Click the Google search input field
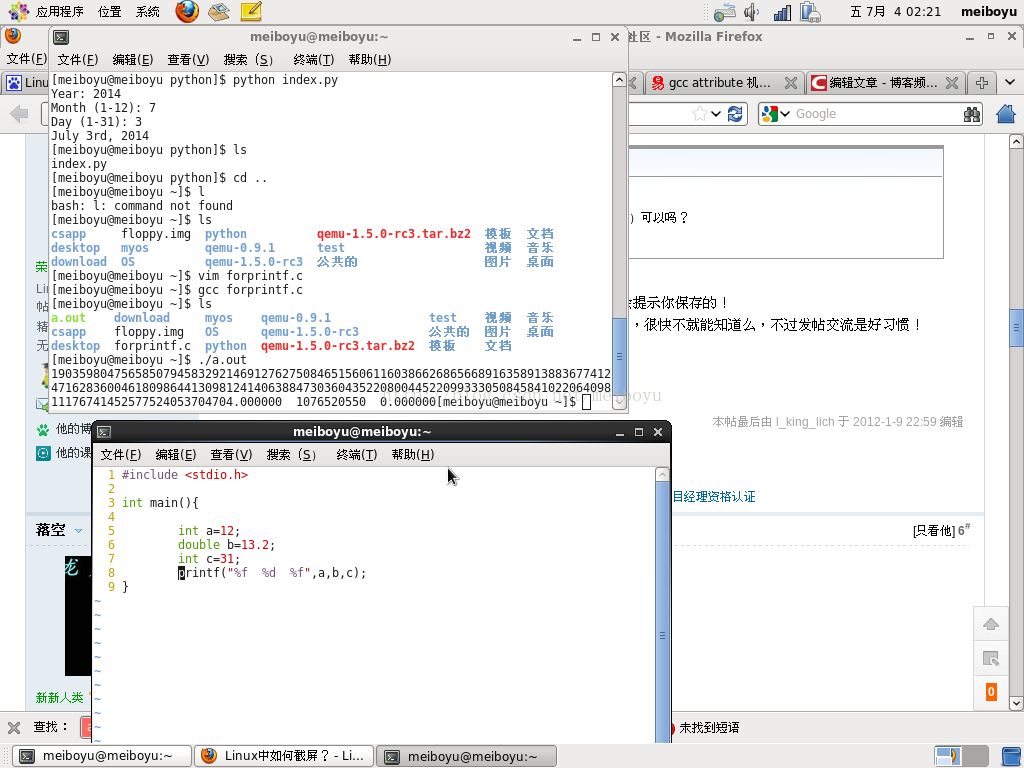 click(876, 114)
